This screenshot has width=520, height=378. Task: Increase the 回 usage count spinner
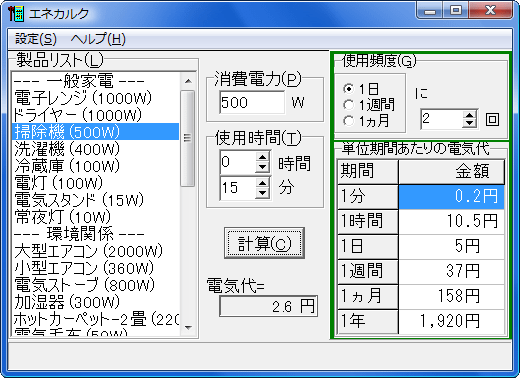pyautogui.click(x=469, y=115)
